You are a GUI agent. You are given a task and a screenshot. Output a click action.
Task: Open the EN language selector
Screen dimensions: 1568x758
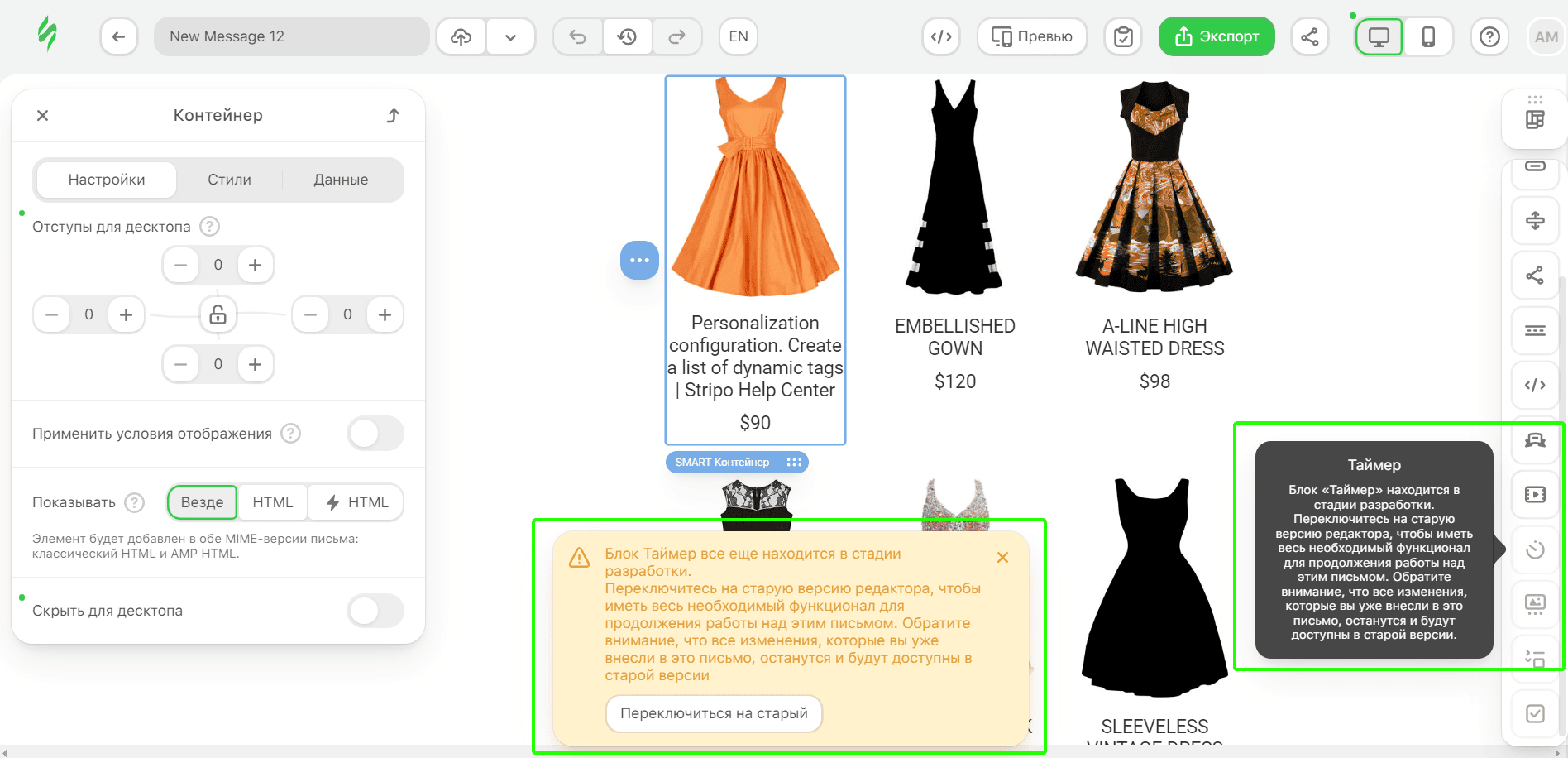coord(739,36)
